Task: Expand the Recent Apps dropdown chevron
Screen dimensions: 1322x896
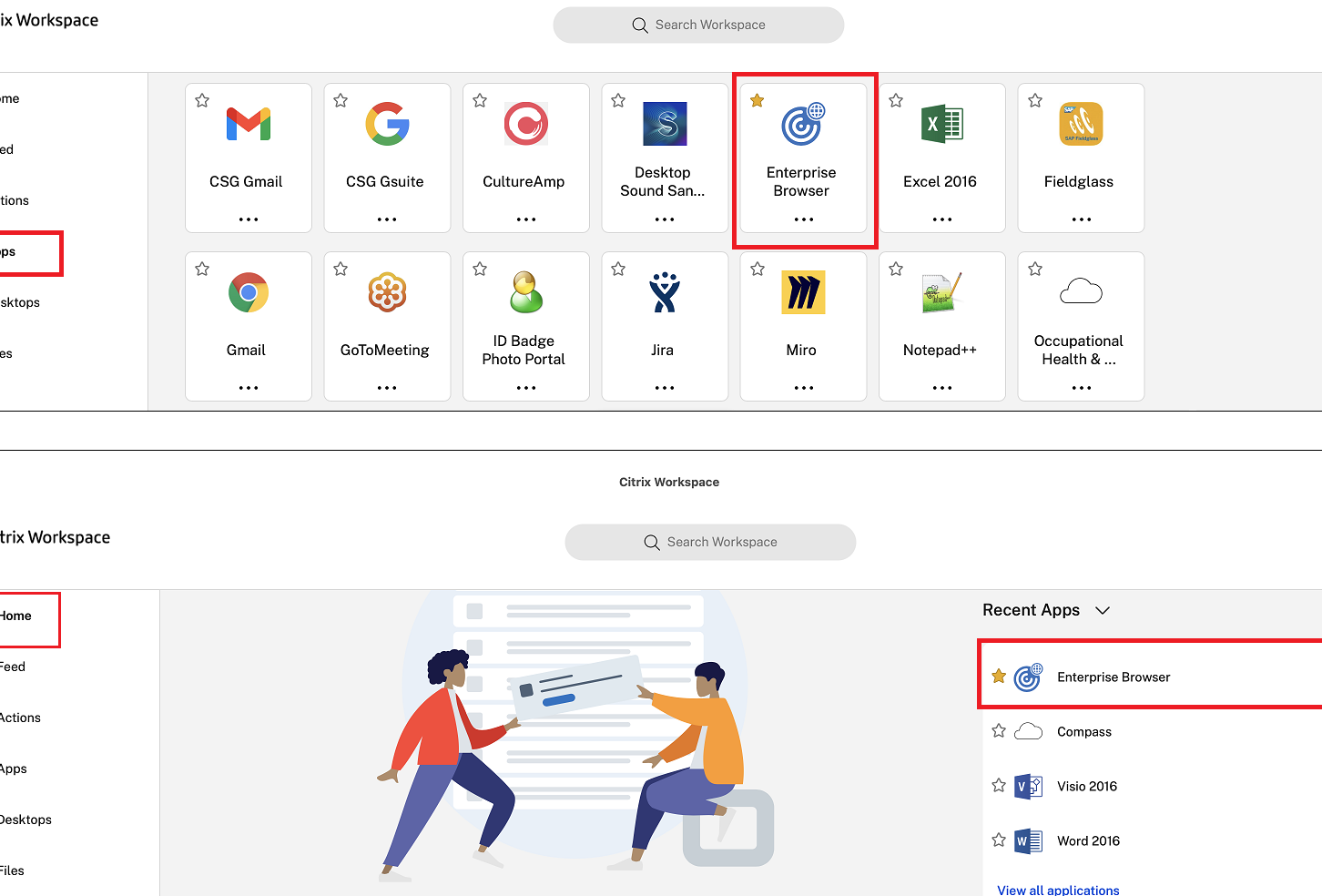Action: point(1103,610)
